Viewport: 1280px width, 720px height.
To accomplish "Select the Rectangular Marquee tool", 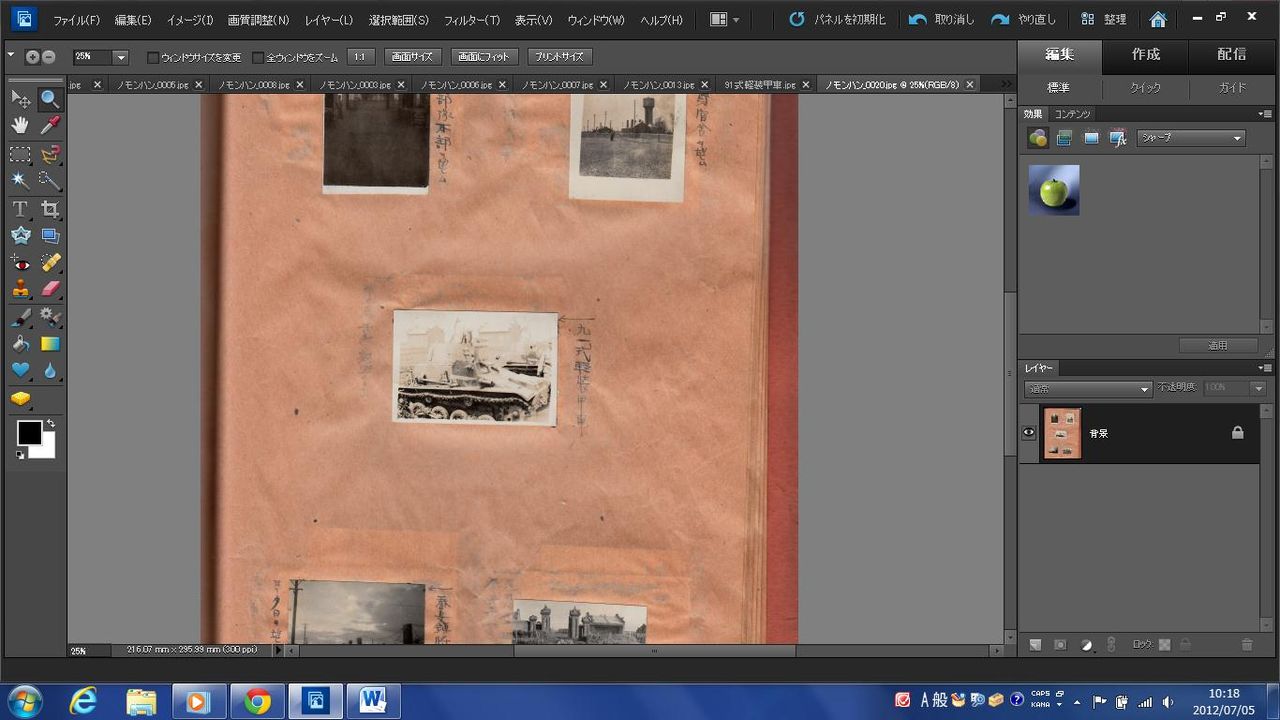I will [x=20, y=154].
